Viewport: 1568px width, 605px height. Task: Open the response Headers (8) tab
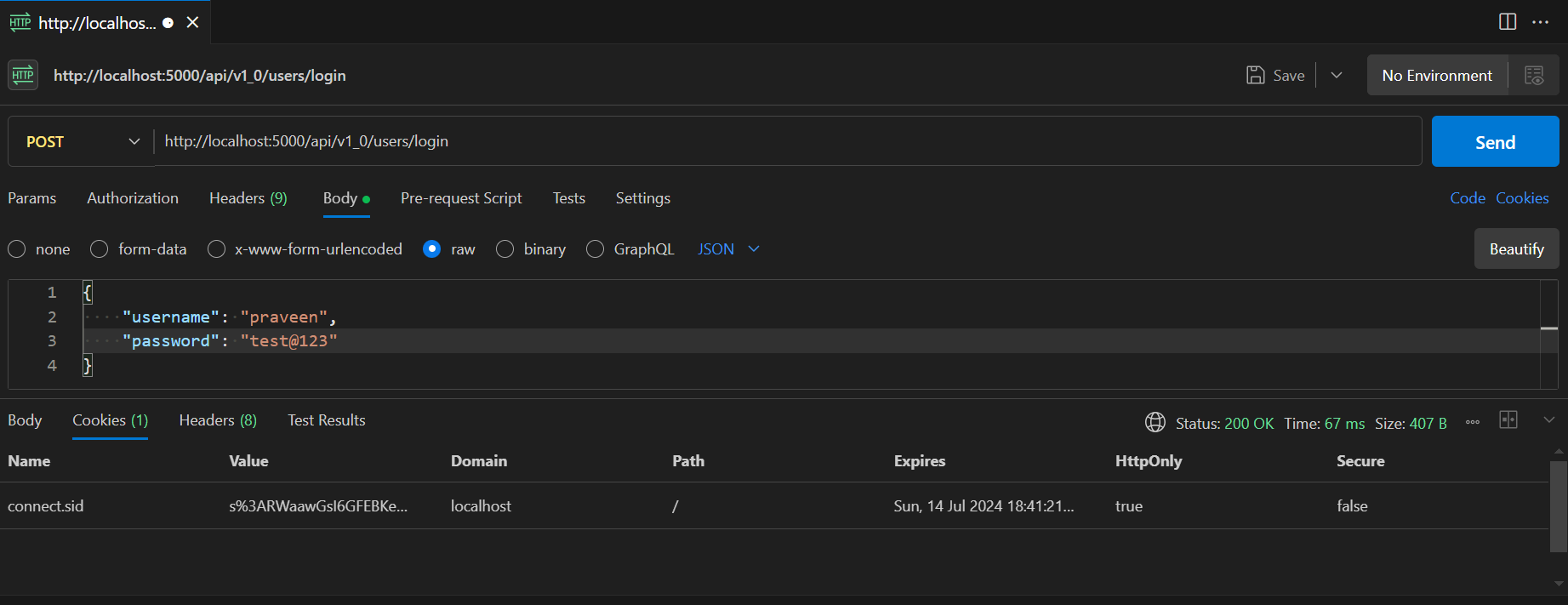(x=218, y=420)
